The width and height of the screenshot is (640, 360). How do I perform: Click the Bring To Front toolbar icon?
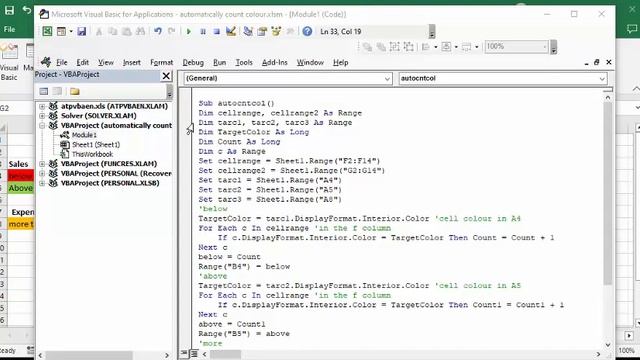click(x=367, y=47)
